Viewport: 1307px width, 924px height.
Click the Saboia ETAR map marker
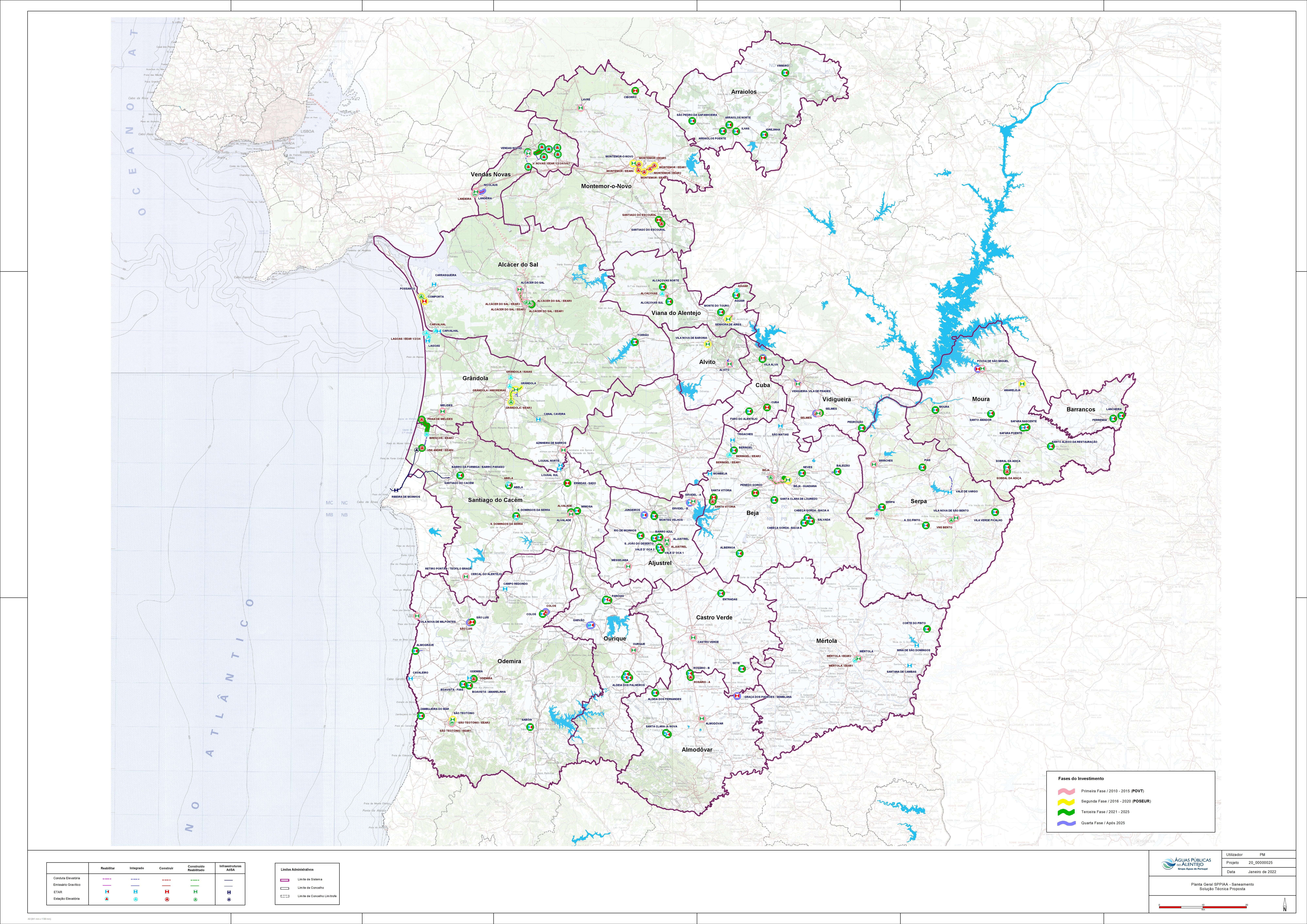(530, 727)
